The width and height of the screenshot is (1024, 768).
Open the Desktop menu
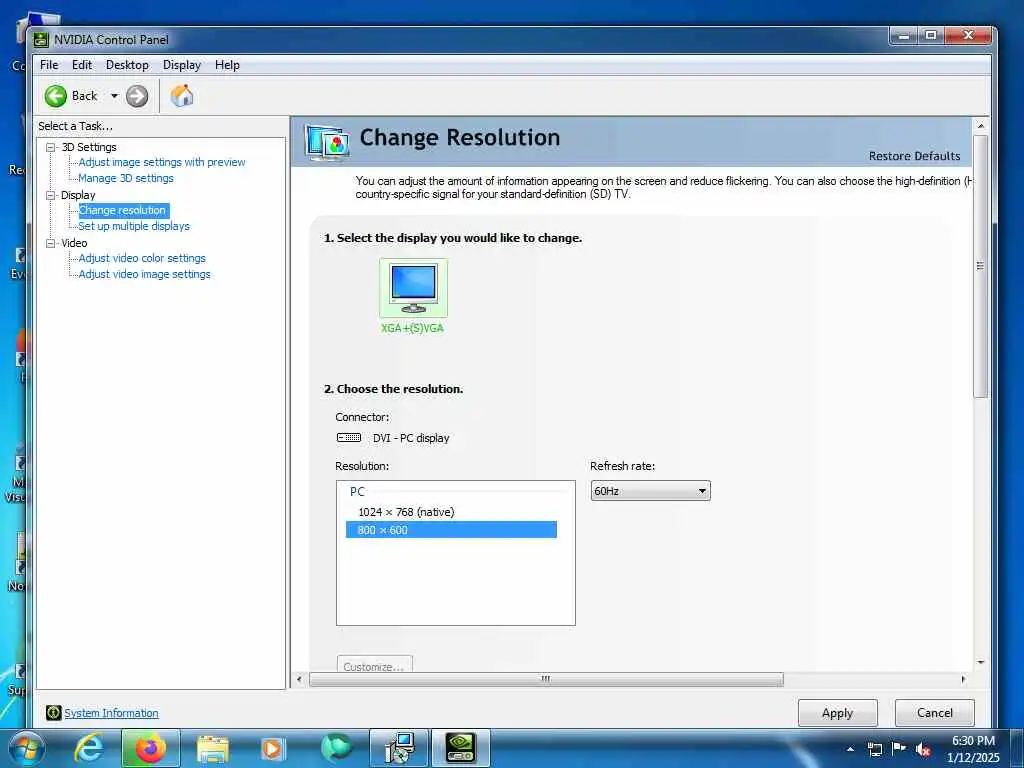coord(127,65)
